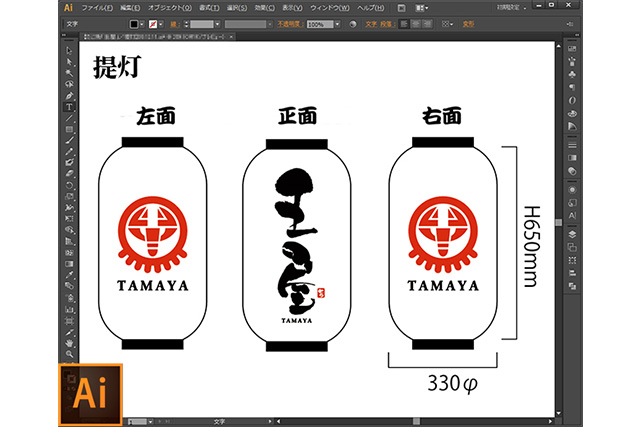Select the Eyedropper tool
The height and width of the screenshot is (427, 640).
(69, 275)
